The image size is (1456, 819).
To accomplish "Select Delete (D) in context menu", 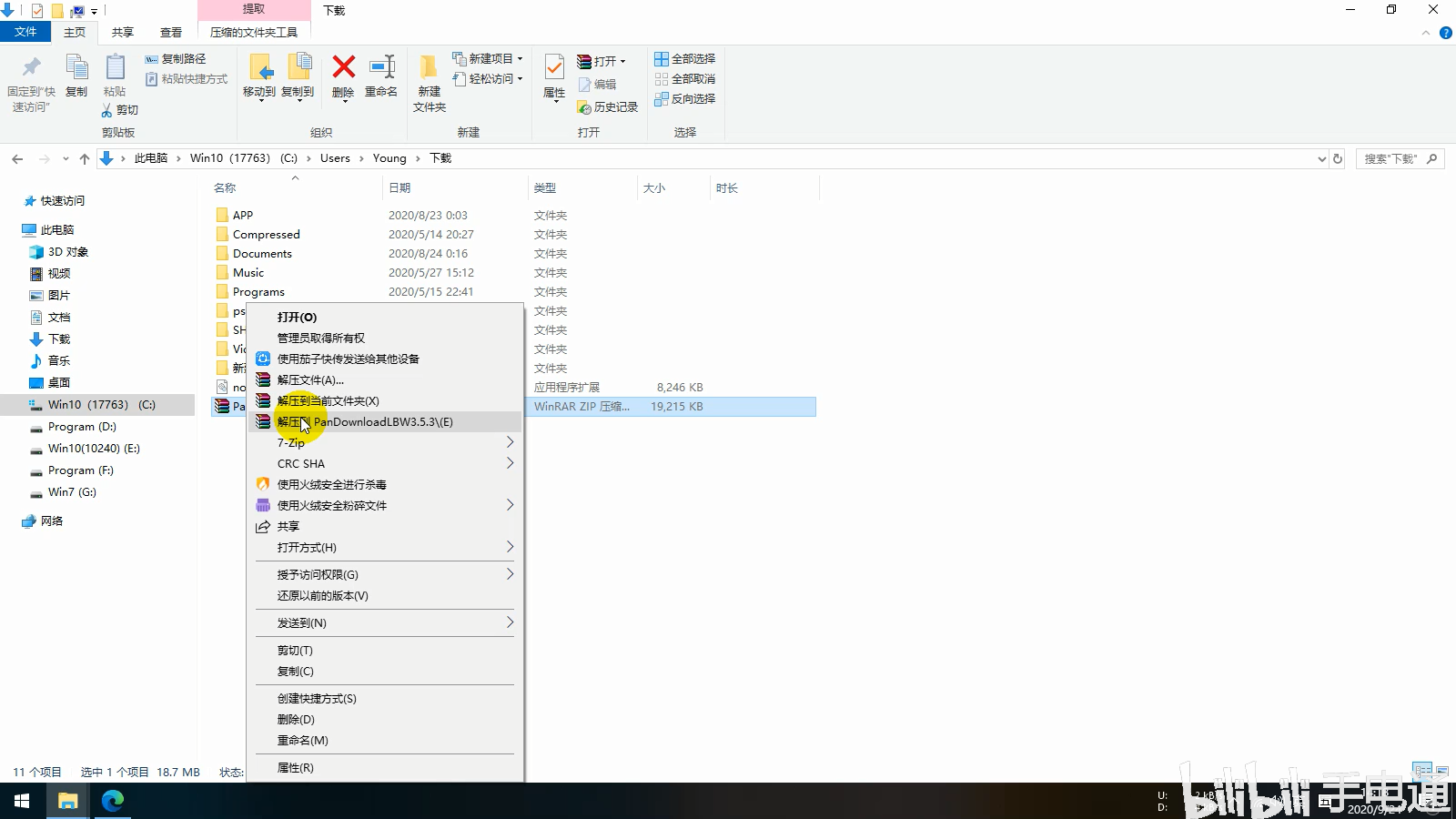I will [x=386, y=719].
